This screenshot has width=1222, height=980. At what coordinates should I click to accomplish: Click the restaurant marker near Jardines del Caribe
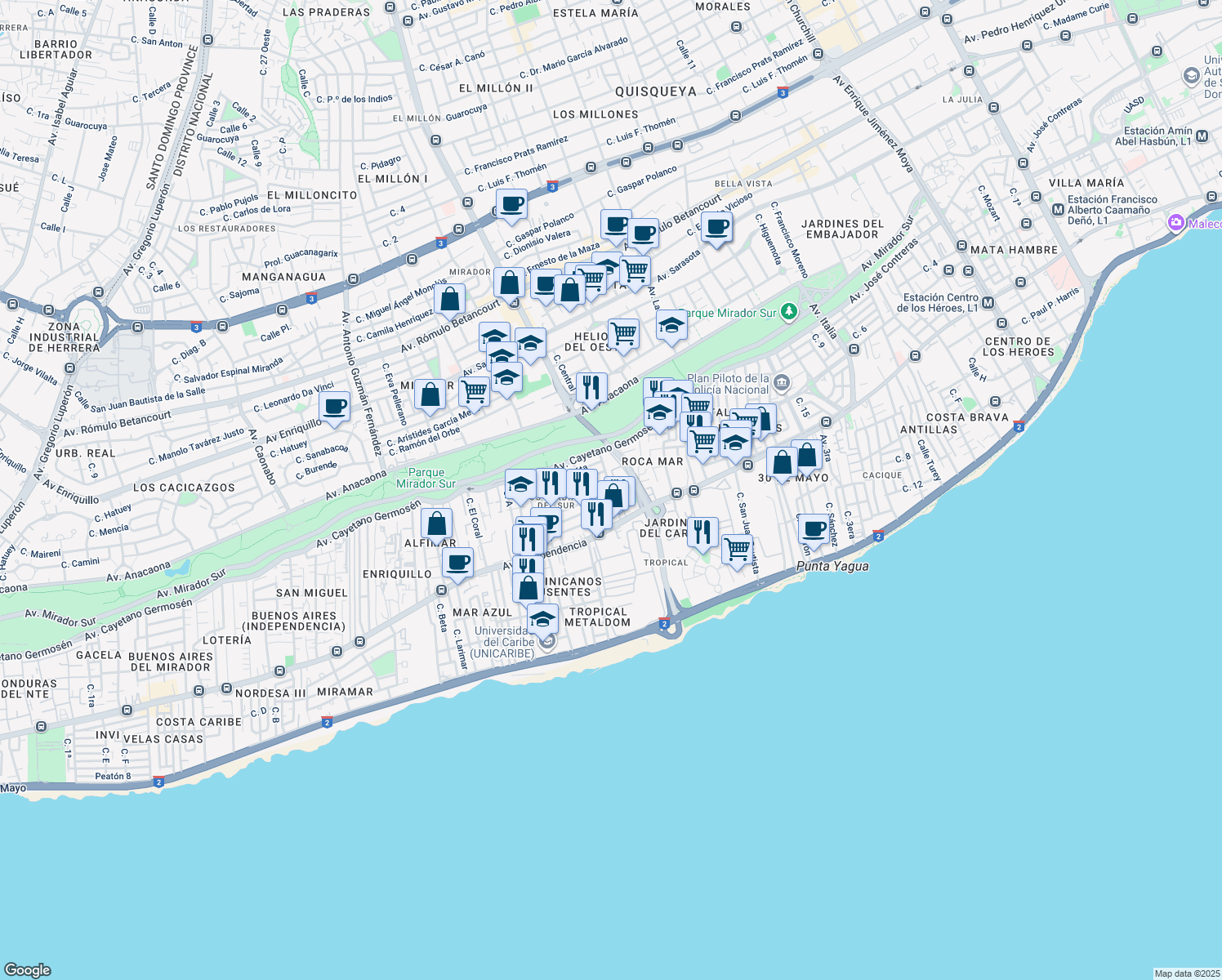[x=702, y=531]
